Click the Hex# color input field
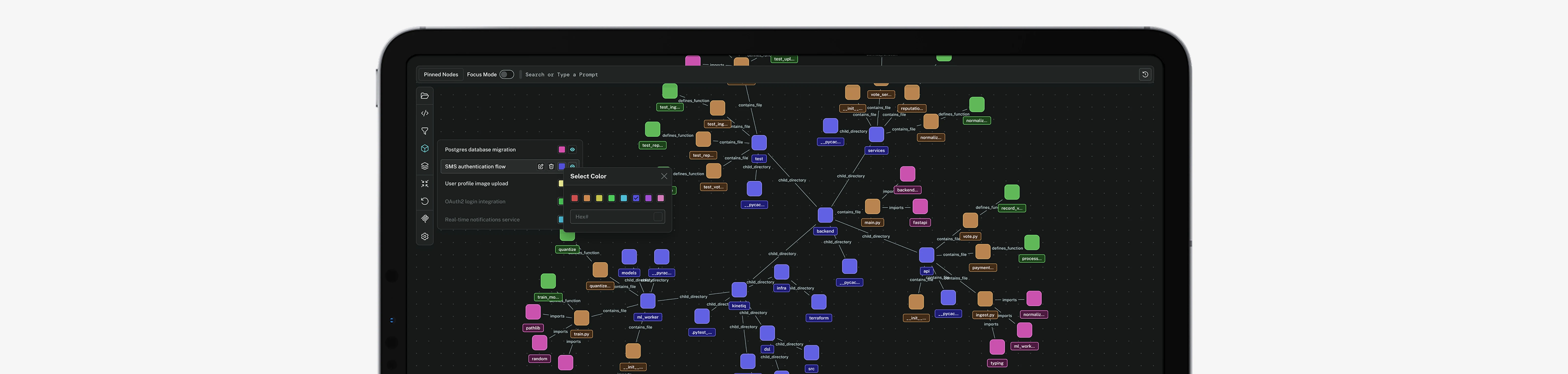Image resolution: width=1568 pixels, height=374 pixels. point(617,217)
